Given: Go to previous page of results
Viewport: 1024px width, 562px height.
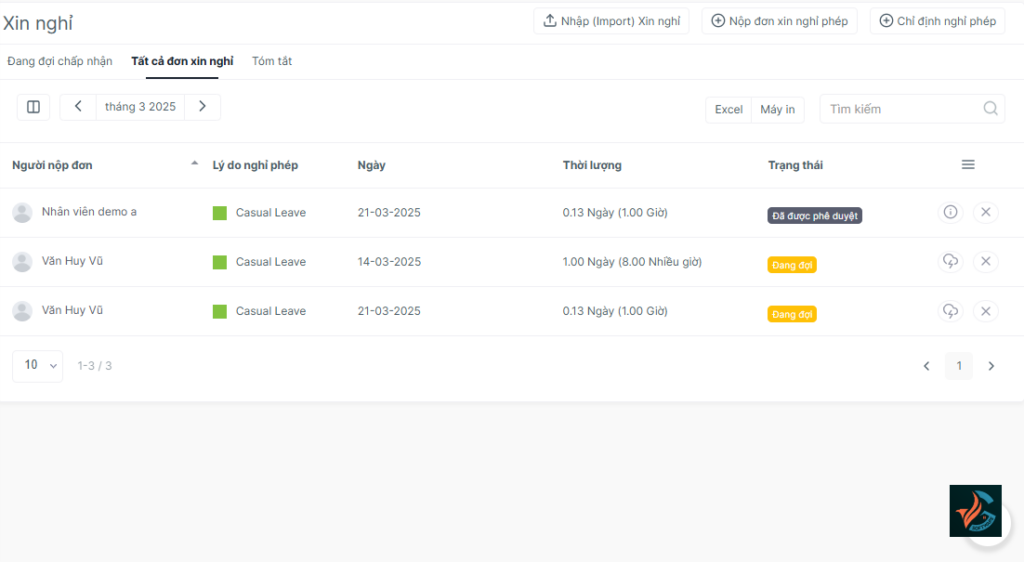Looking at the screenshot, I should 926,366.
